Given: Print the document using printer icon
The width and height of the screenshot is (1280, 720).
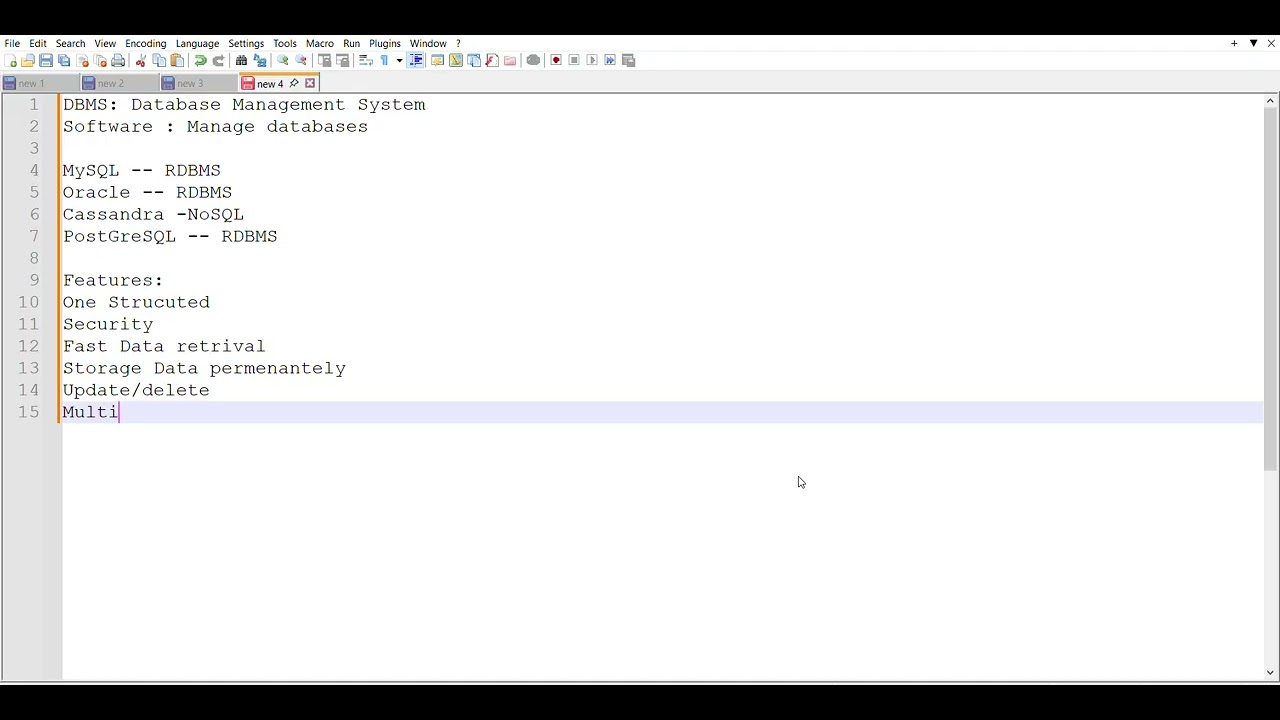Looking at the screenshot, I should [118, 60].
